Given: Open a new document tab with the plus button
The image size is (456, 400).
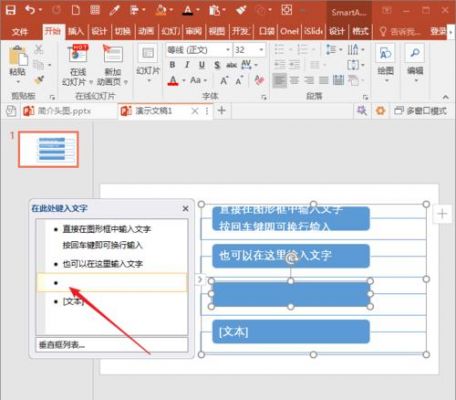Looking at the screenshot, I should pos(222,110).
